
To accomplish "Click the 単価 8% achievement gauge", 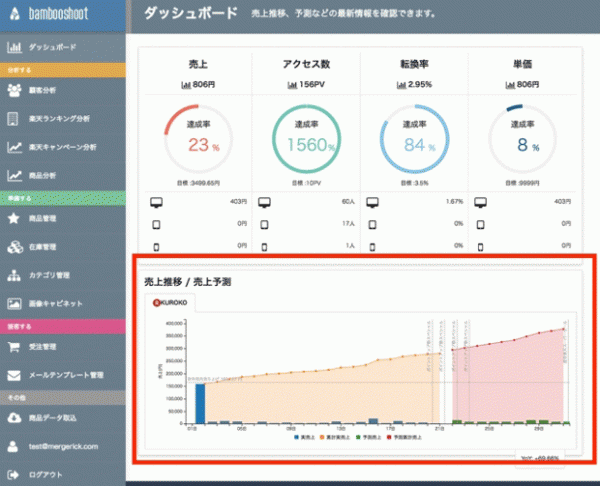I will (x=522, y=139).
